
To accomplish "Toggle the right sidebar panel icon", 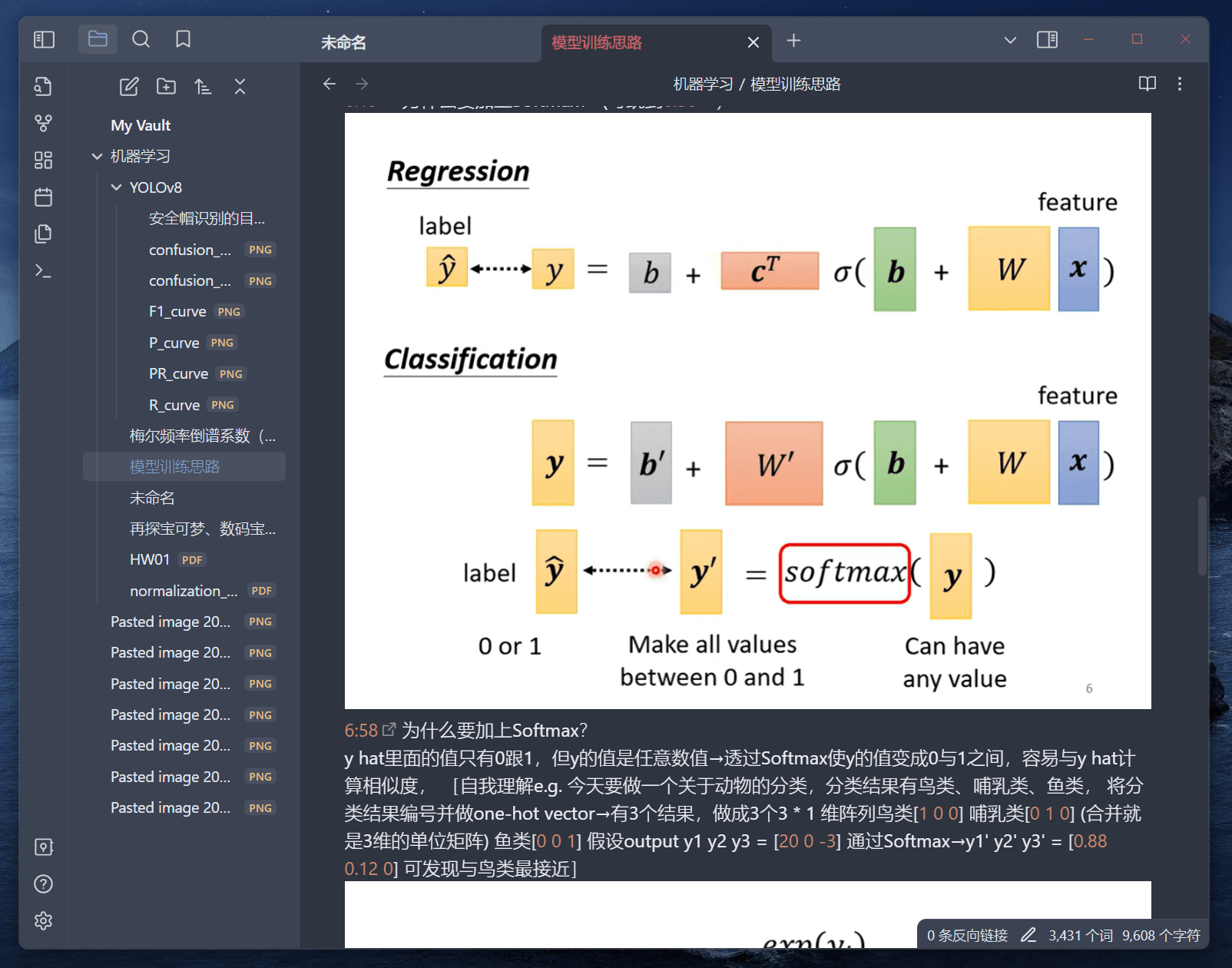I will [1047, 40].
